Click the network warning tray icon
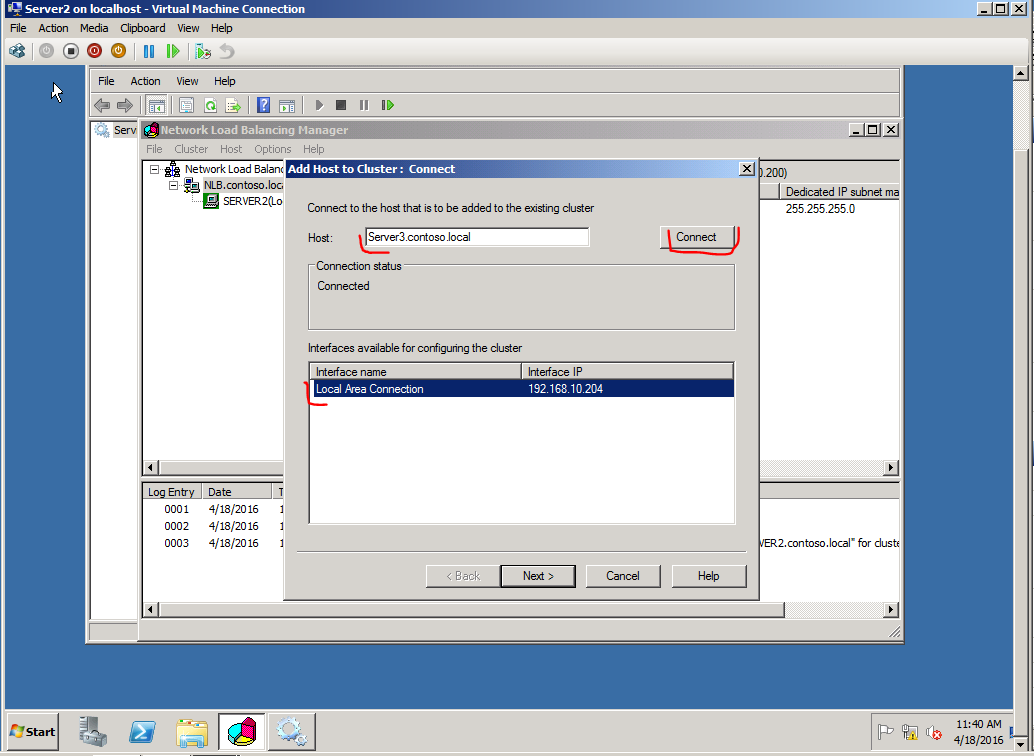This screenshot has width=1034, height=756. (x=910, y=732)
